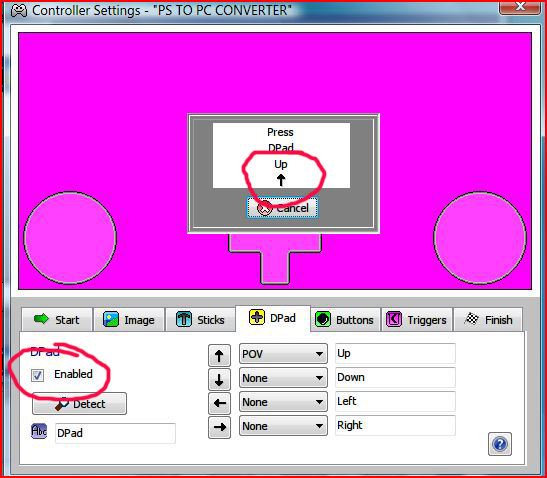The height and width of the screenshot is (478, 547).
Task: Click the Up label text field
Action: tap(395, 353)
